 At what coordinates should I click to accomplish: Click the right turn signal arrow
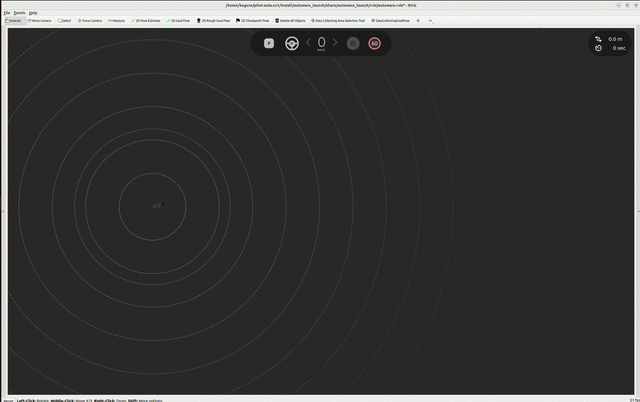point(335,42)
